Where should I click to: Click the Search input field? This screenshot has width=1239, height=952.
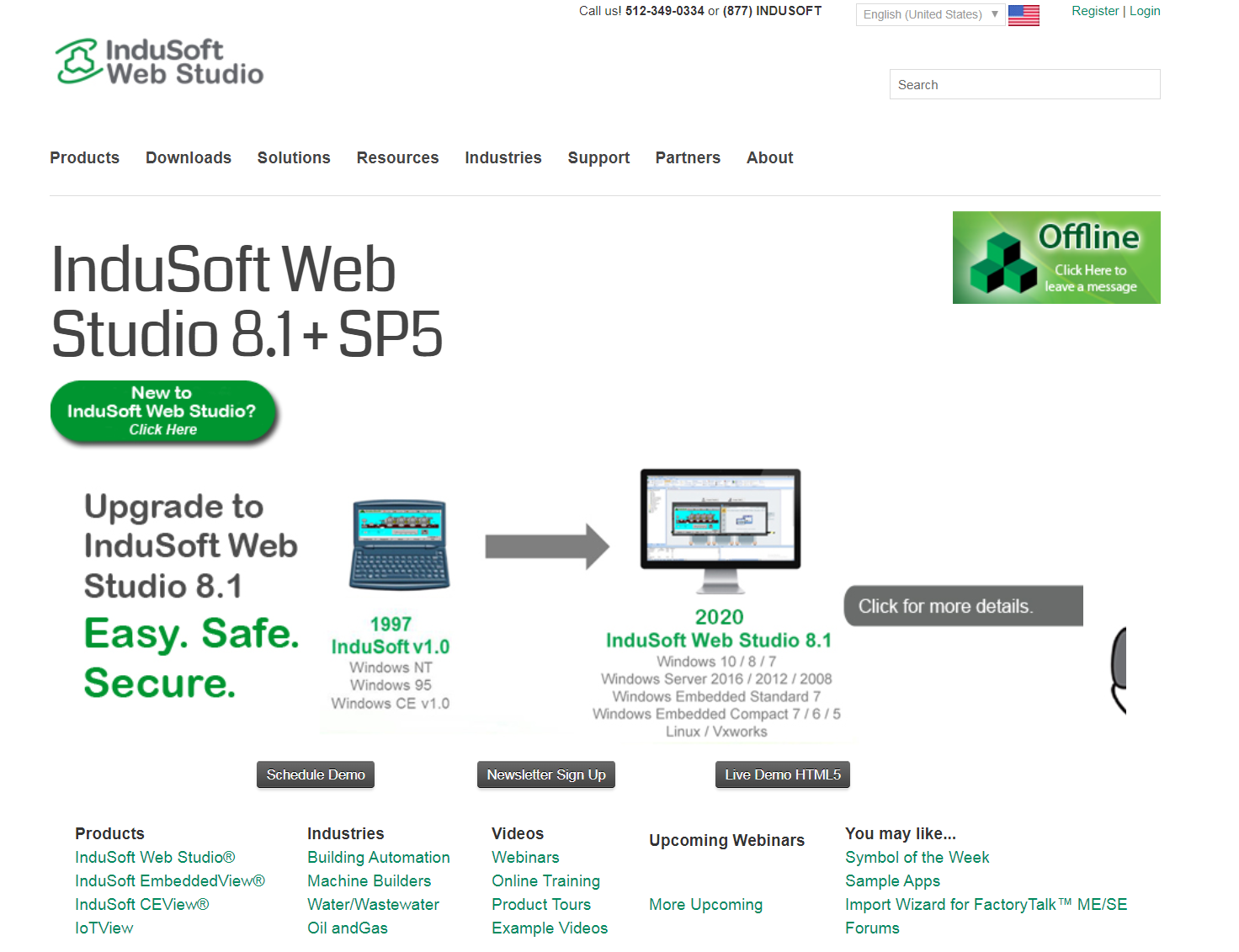tap(1024, 84)
